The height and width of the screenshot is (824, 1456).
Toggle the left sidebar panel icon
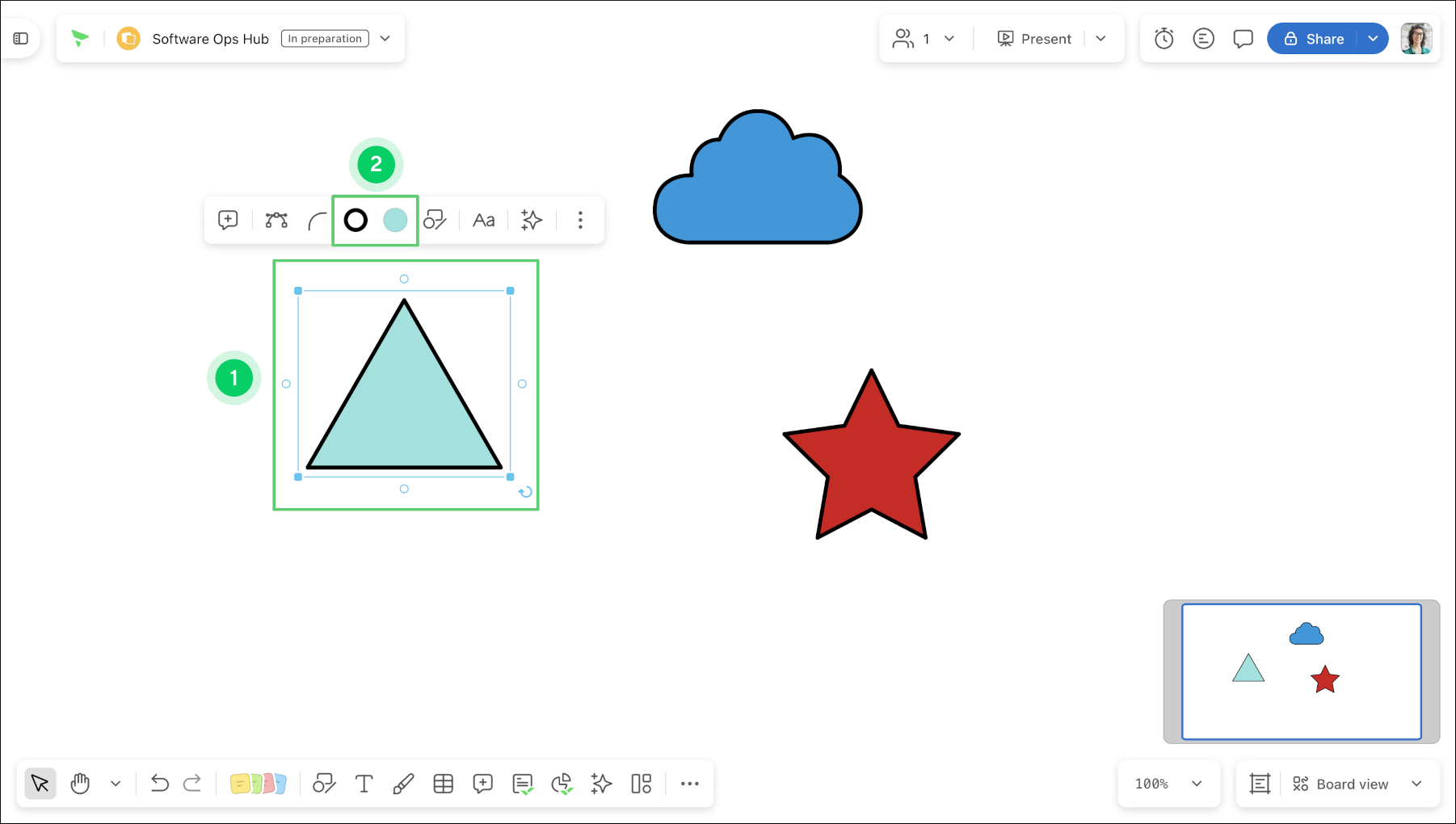click(21, 39)
